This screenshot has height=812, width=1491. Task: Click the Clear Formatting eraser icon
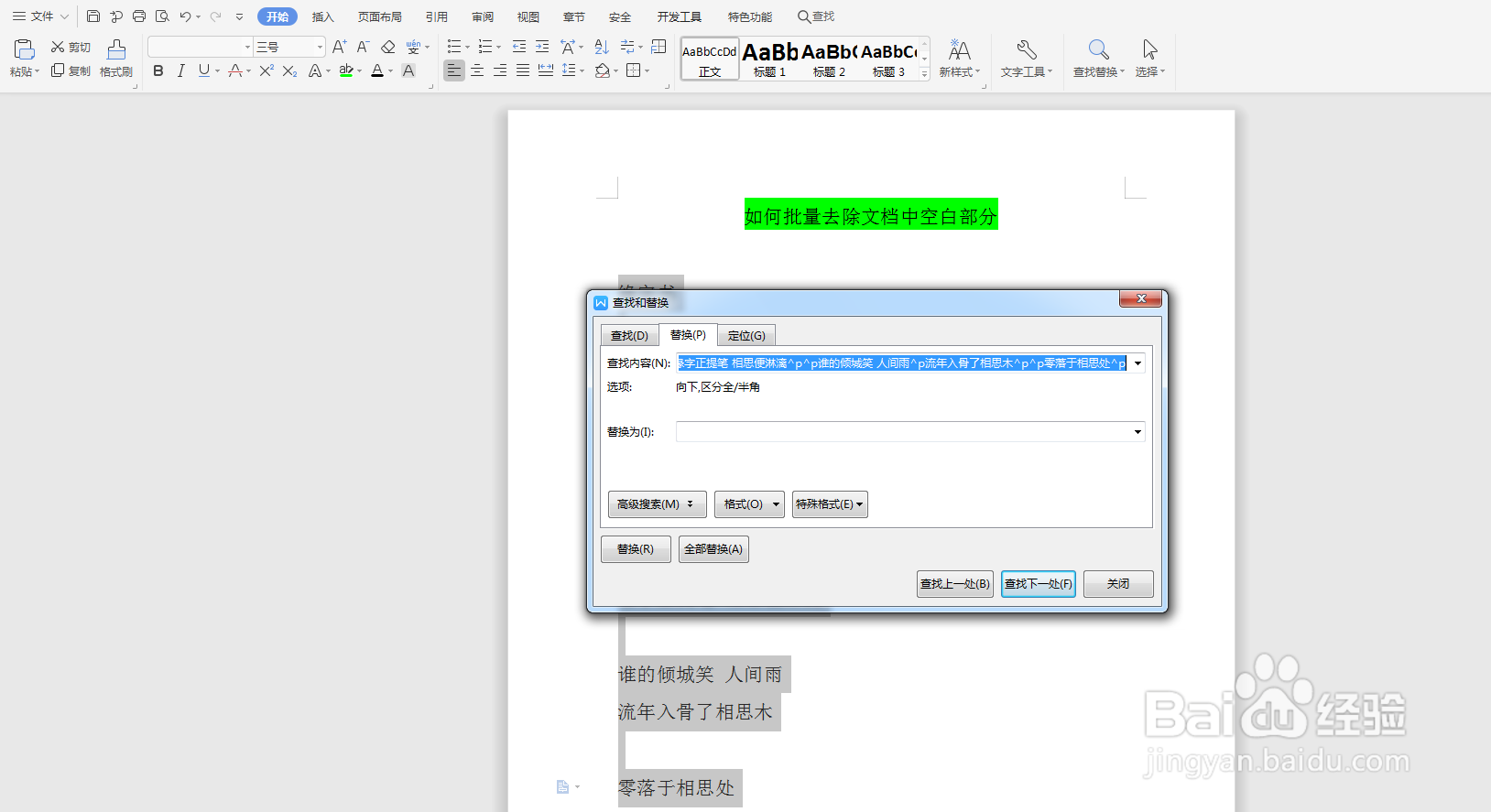tap(387, 47)
